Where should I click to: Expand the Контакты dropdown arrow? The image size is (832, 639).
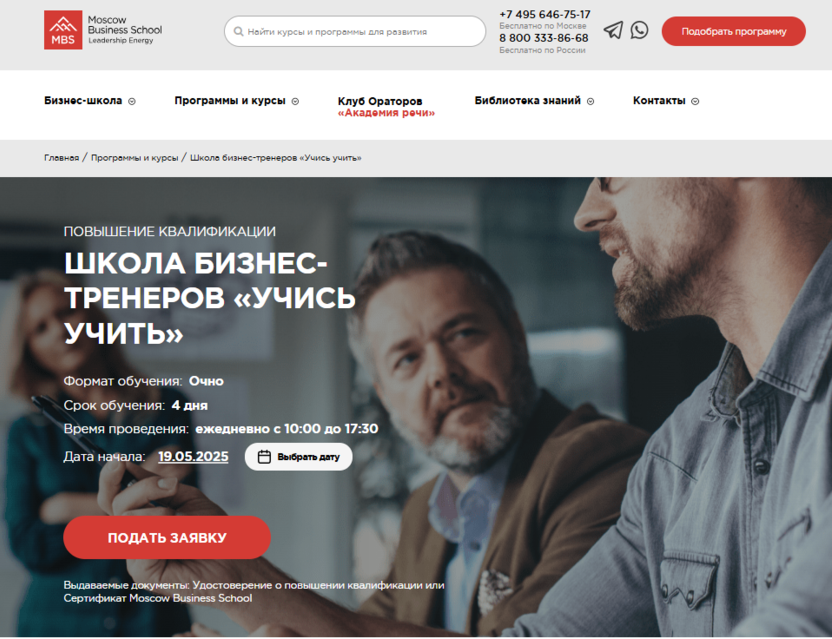click(x=695, y=101)
